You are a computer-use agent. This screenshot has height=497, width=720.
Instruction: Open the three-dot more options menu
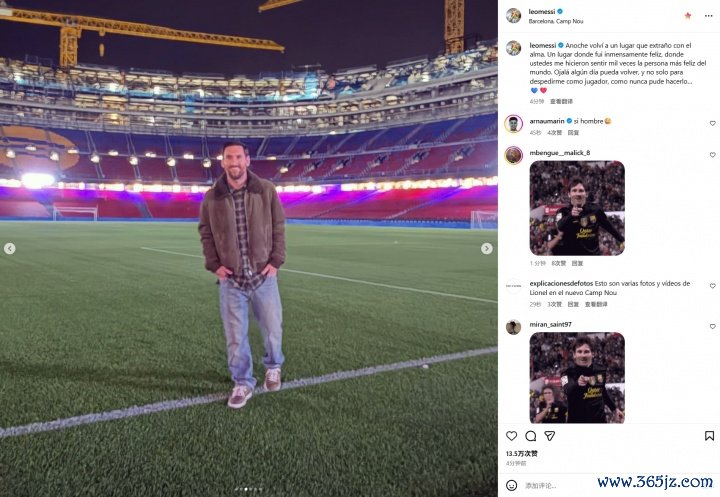pos(709,15)
